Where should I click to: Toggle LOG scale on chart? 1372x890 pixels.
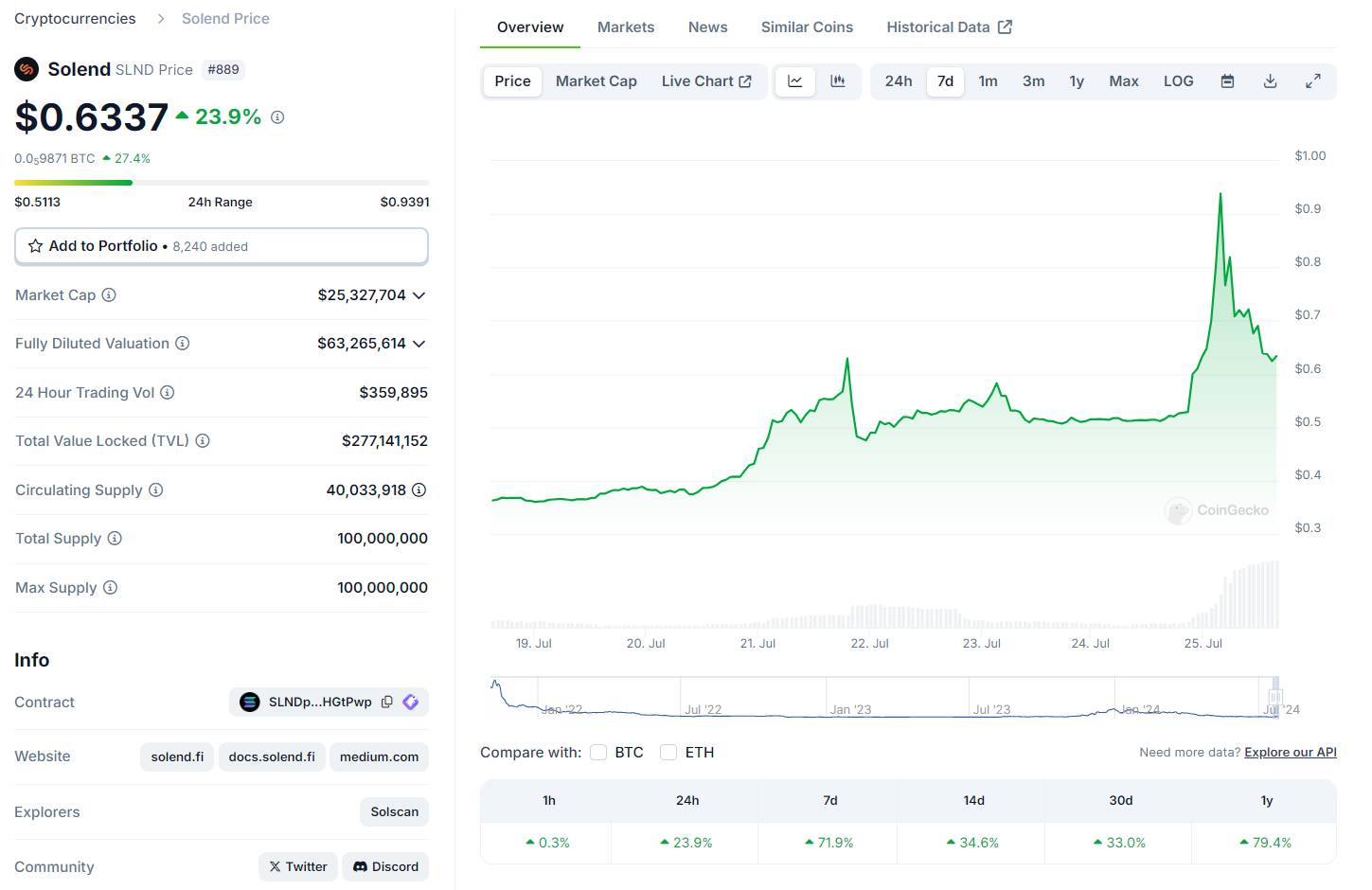[x=1179, y=81]
